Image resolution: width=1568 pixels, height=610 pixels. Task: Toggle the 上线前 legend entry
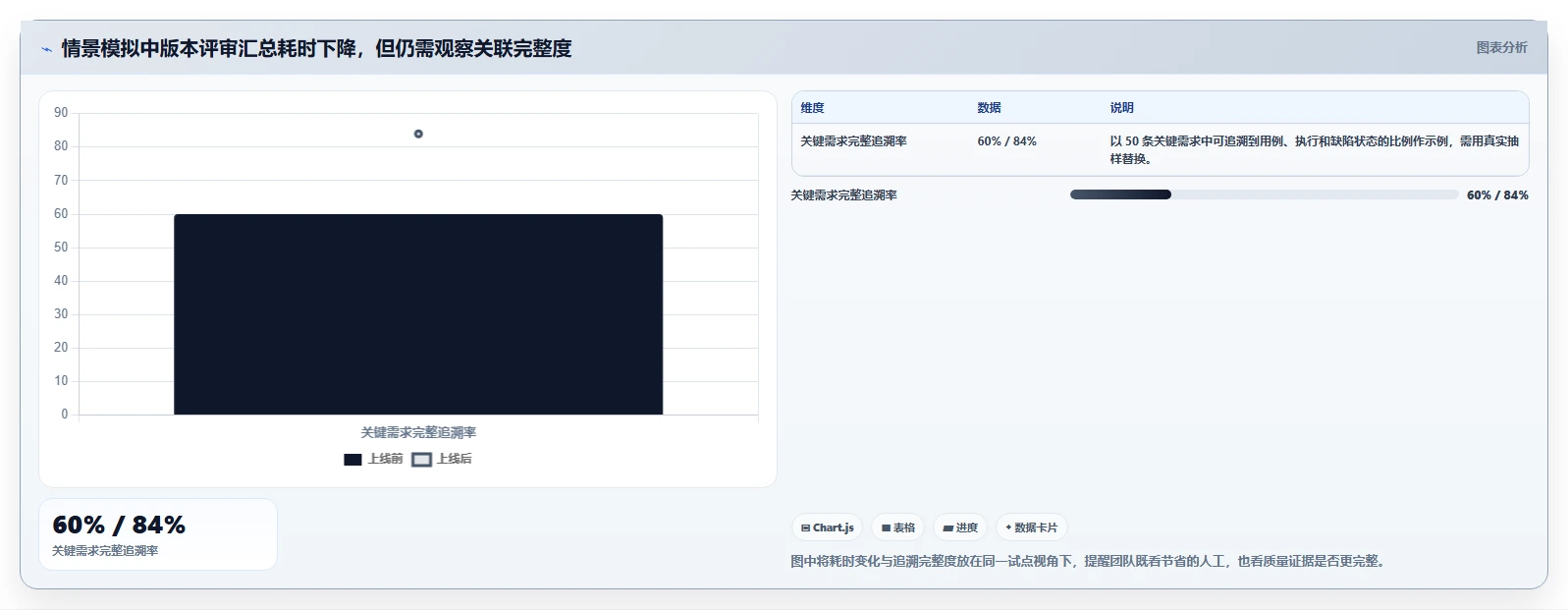[x=373, y=459]
